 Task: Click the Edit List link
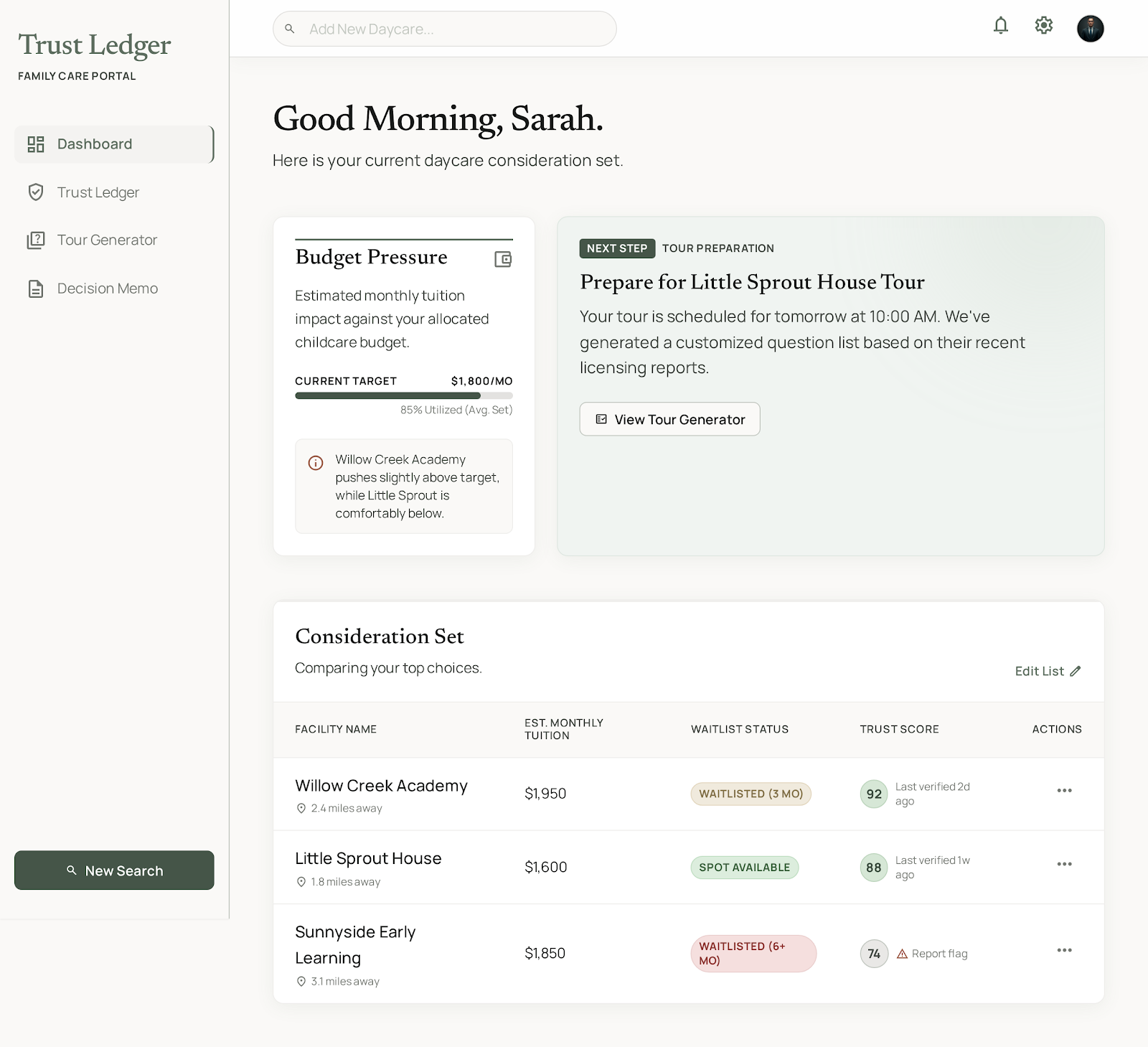click(x=1047, y=671)
